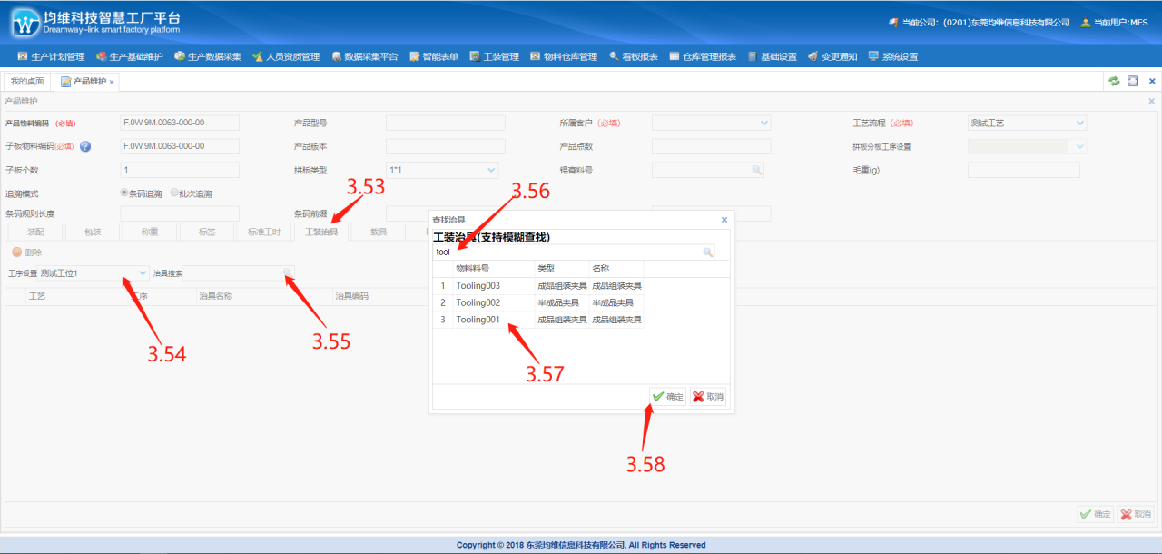The width and height of the screenshot is (1162, 554).
Task: Click the orange 删除 delete icon
Action: (x=15, y=252)
